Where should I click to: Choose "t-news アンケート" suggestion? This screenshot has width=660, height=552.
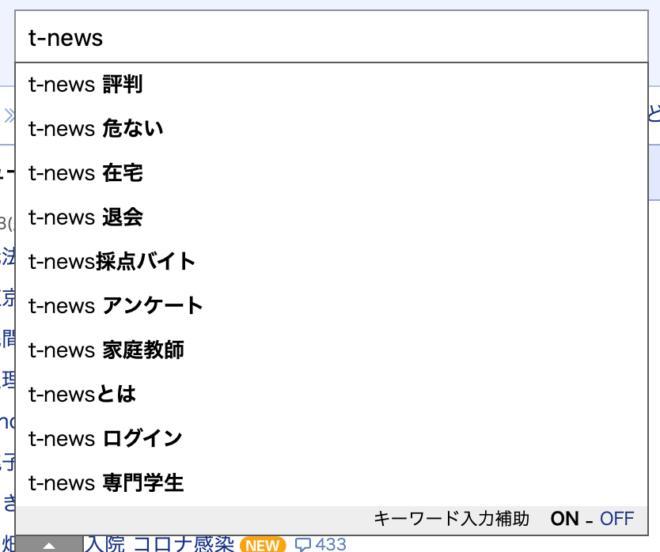(116, 305)
